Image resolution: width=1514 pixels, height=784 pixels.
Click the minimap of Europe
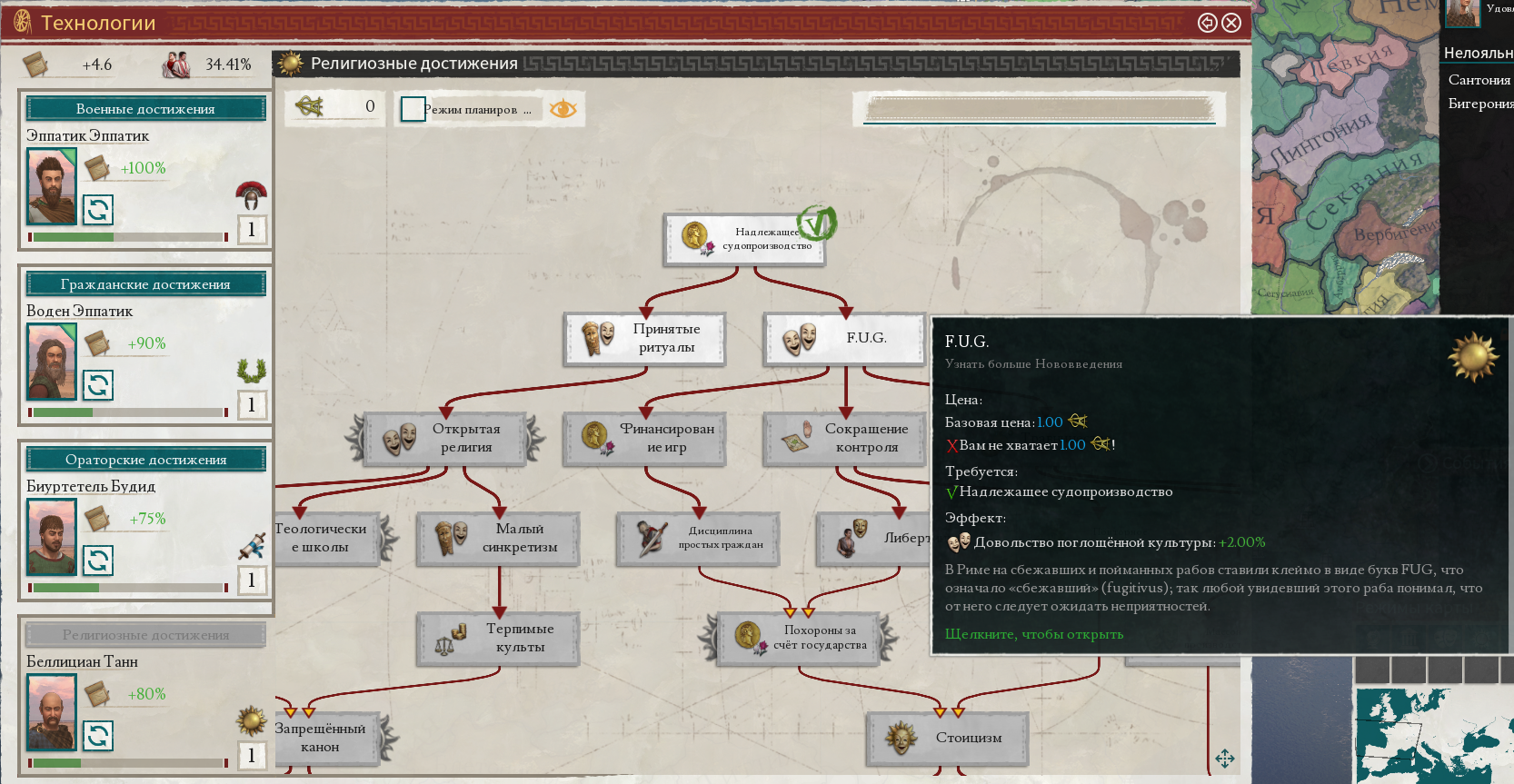pyautogui.click(x=1434, y=734)
